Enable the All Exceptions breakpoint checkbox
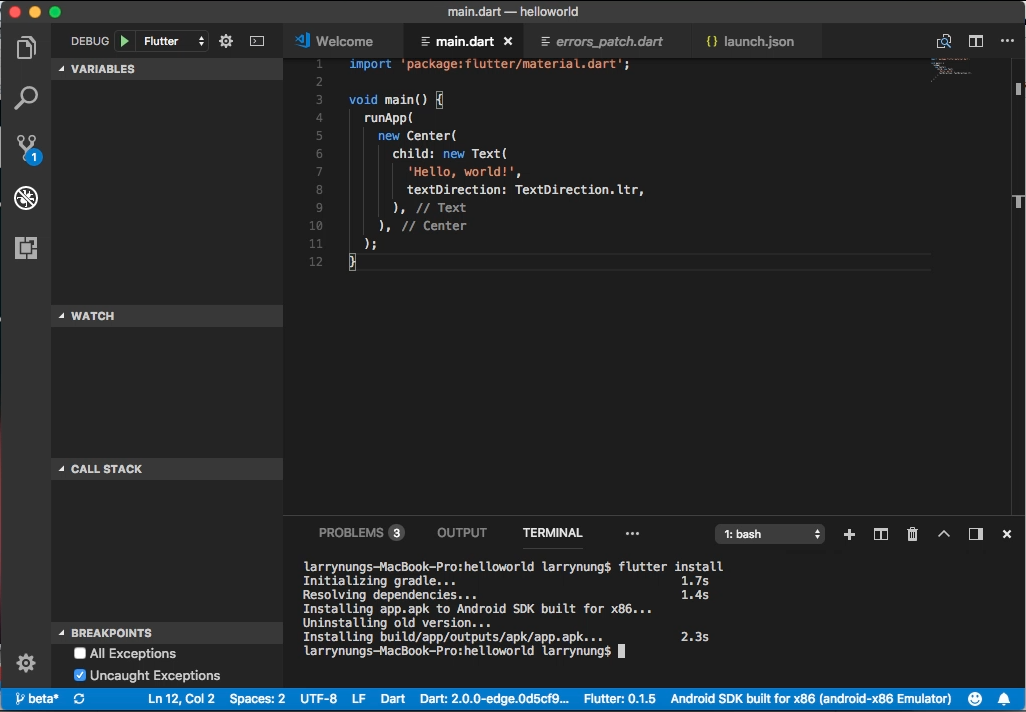The image size is (1026, 712). click(80, 653)
